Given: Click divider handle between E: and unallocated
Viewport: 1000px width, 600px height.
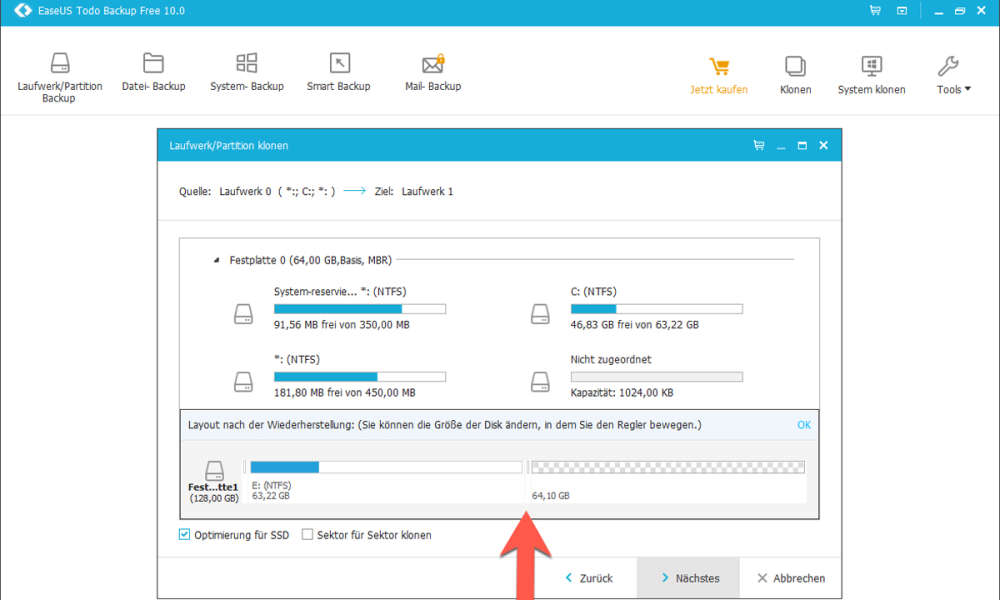Looking at the screenshot, I should [527, 467].
